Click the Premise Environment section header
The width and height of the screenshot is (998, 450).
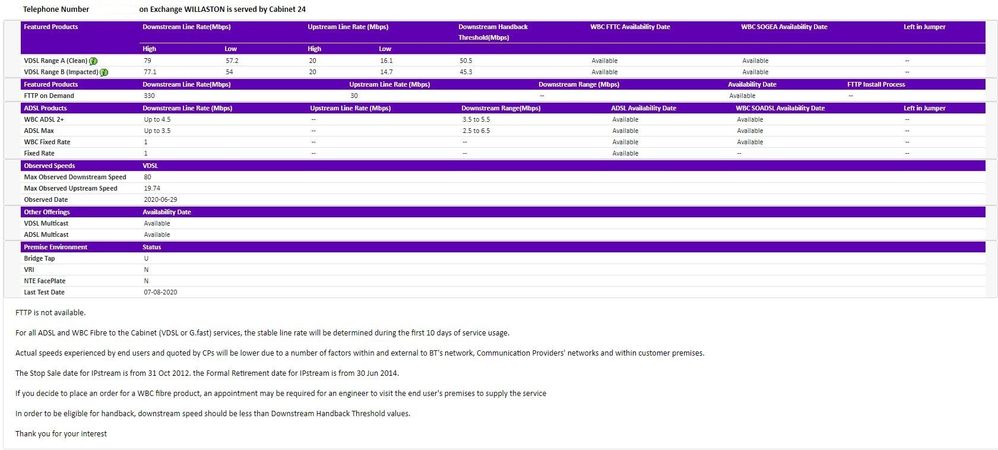pyautogui.click(x=55, y=247)
